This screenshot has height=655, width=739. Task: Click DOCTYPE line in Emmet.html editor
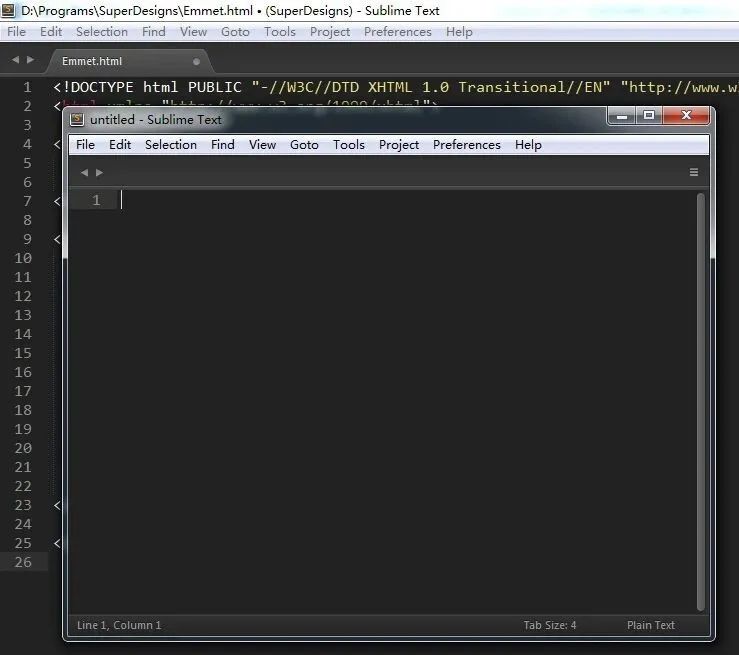(x=395, y=87)
